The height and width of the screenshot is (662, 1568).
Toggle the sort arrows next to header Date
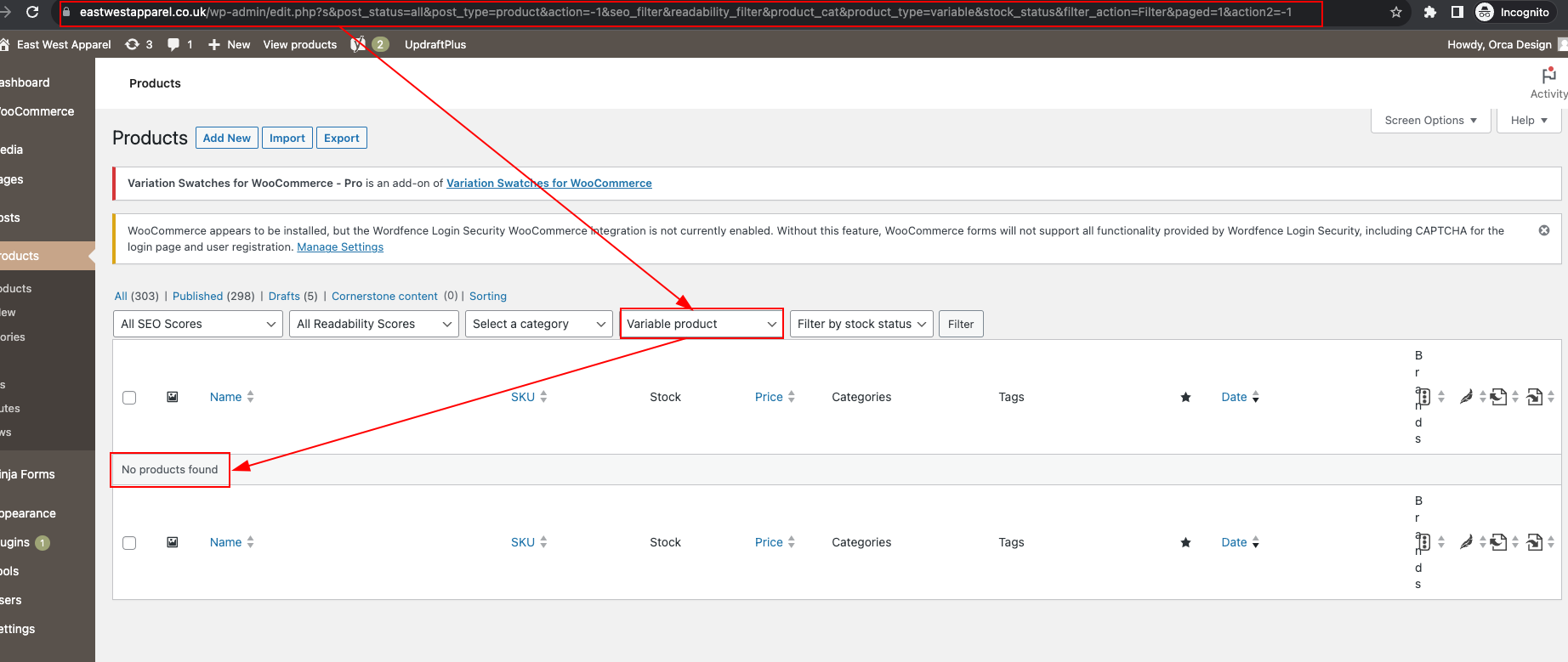coord(1256,397)
